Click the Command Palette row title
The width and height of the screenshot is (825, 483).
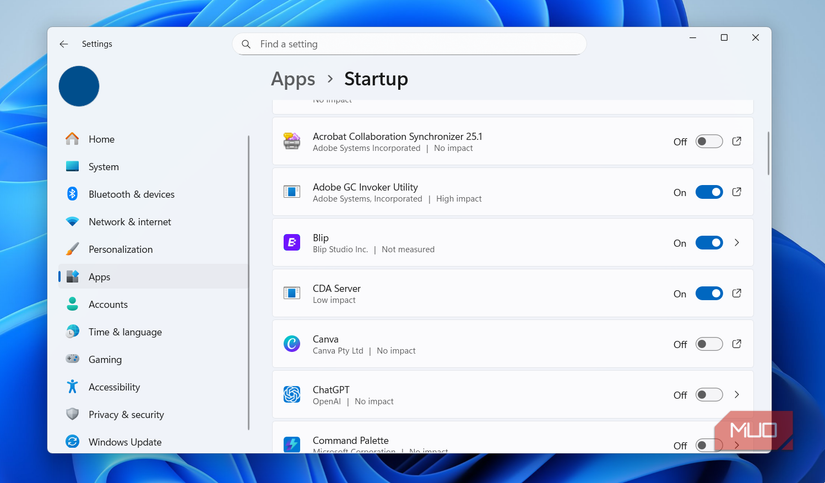[350, 440]
